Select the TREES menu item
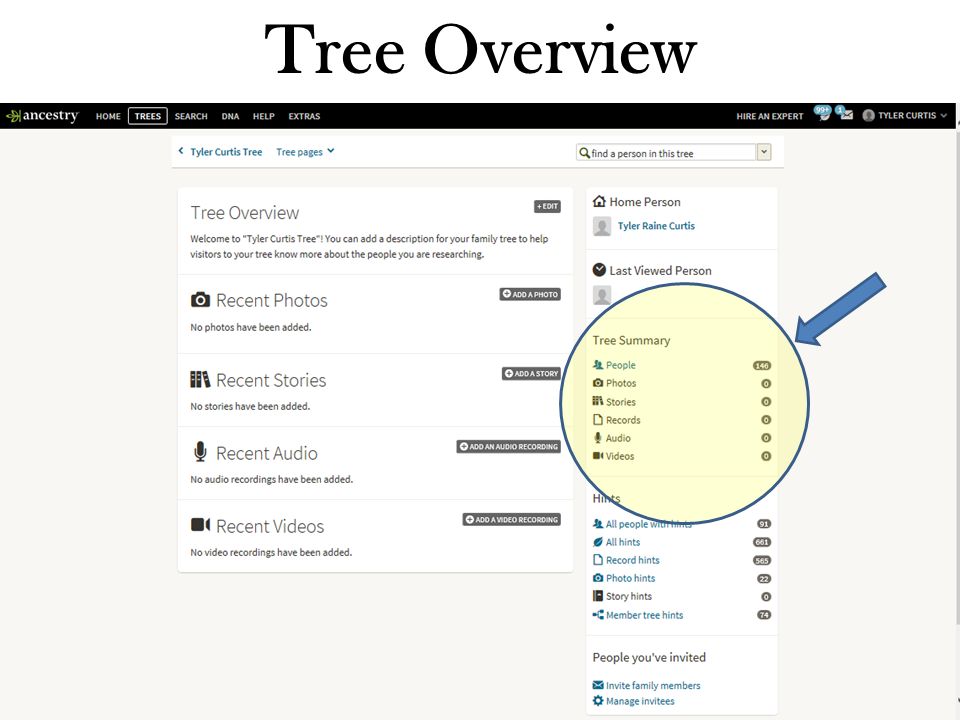The width and height of the screenshot is (960, 720). click(x=148, y=116)
